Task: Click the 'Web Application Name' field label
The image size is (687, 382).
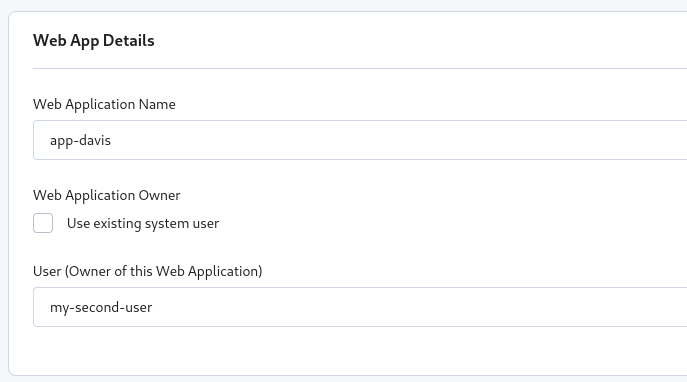Action: (x=104, y=104)
